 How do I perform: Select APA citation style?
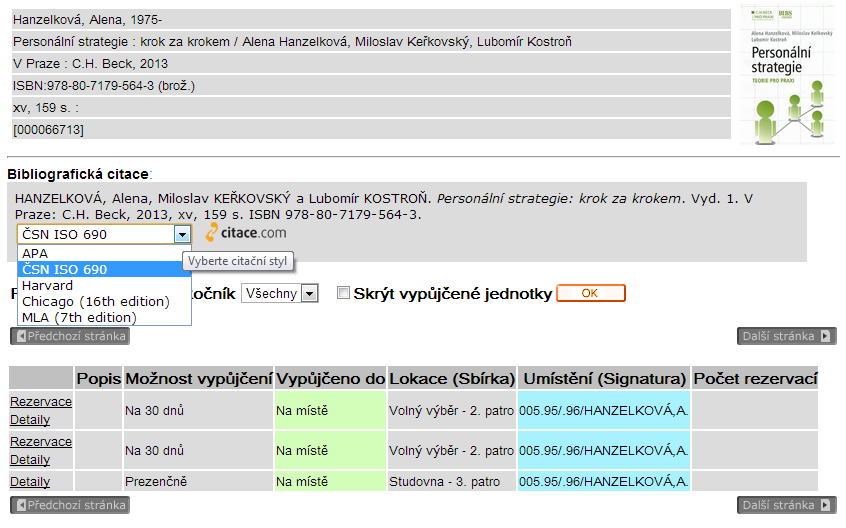click(x=104, y=253)
